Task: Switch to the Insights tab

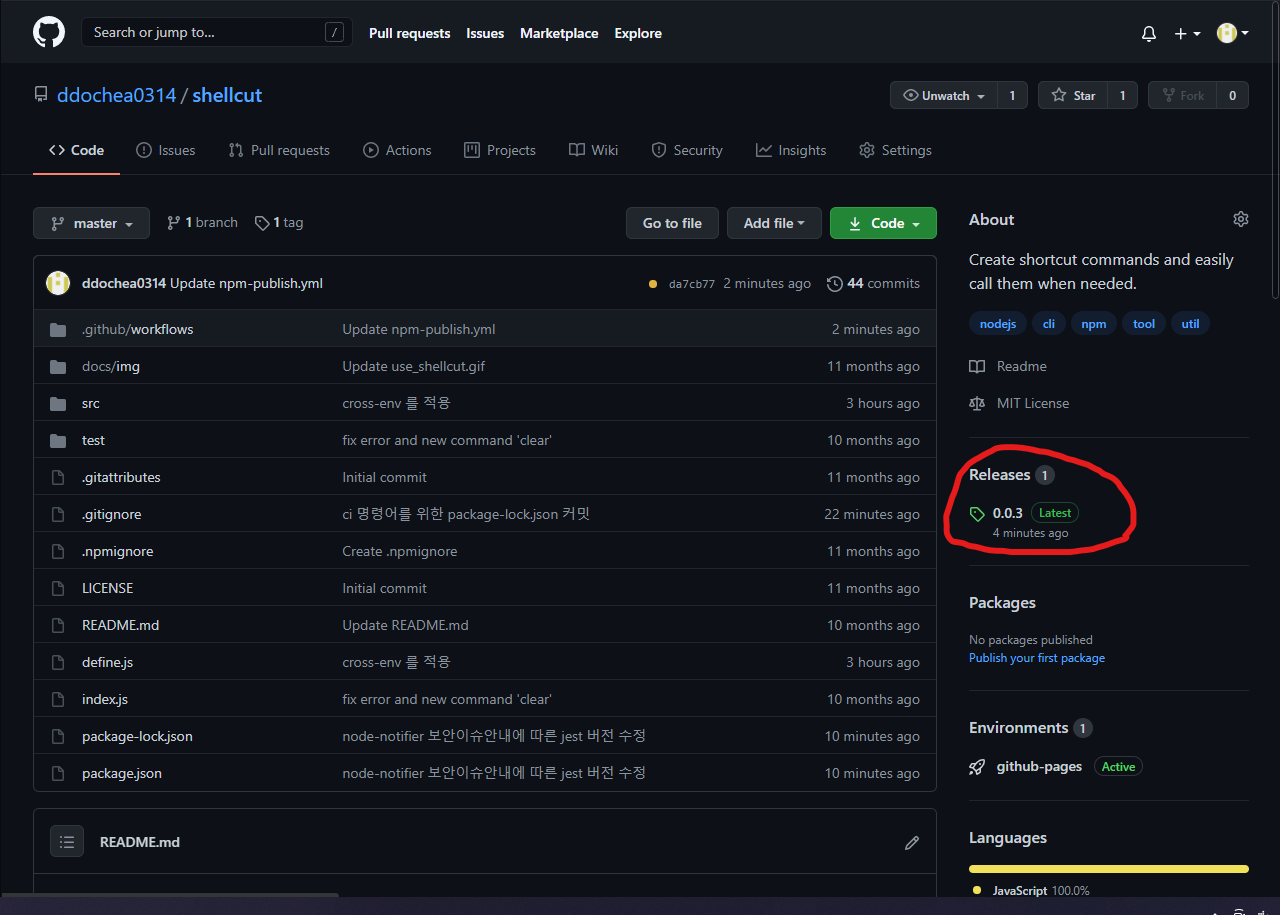Action: click(x=791, y=150)
